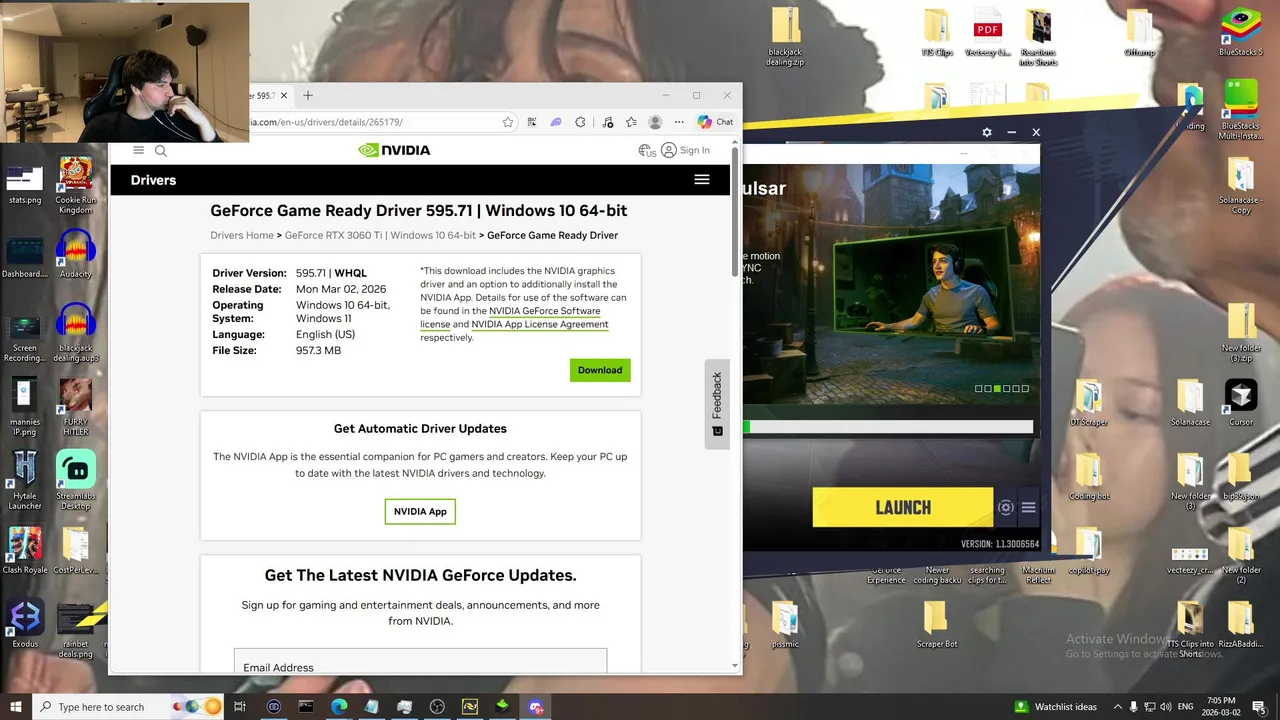Click the launcher title bar gear icon
This screenshot has height=720, width=1280.
[x=987, y=132]
